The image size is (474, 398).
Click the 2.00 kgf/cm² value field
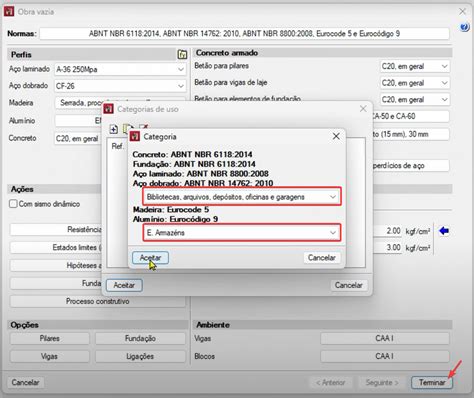pos(387,231)
